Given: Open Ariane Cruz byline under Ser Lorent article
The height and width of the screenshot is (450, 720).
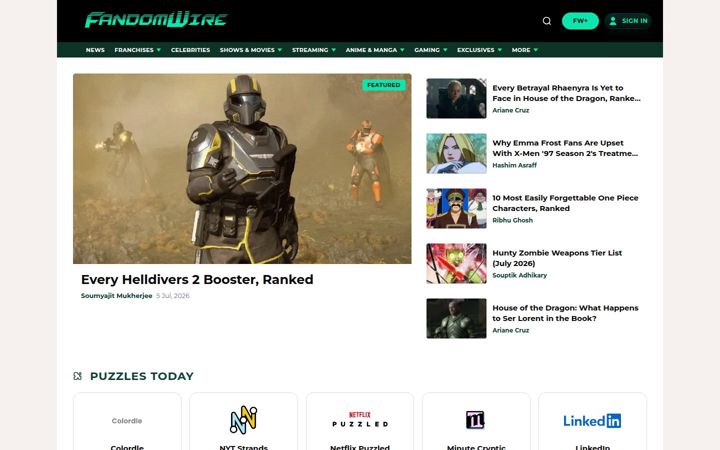Looking at the screenshot, I should click(x=511, y=331).
